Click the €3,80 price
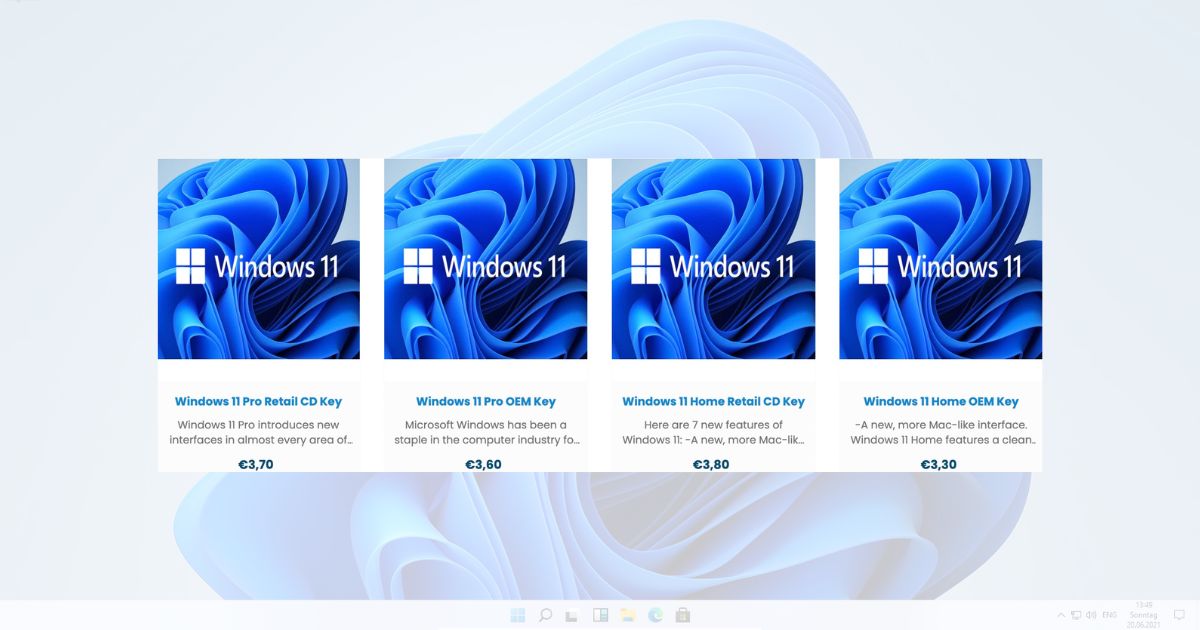The height and width of the screenshot is (630, 1200). [x=711, y=464]
